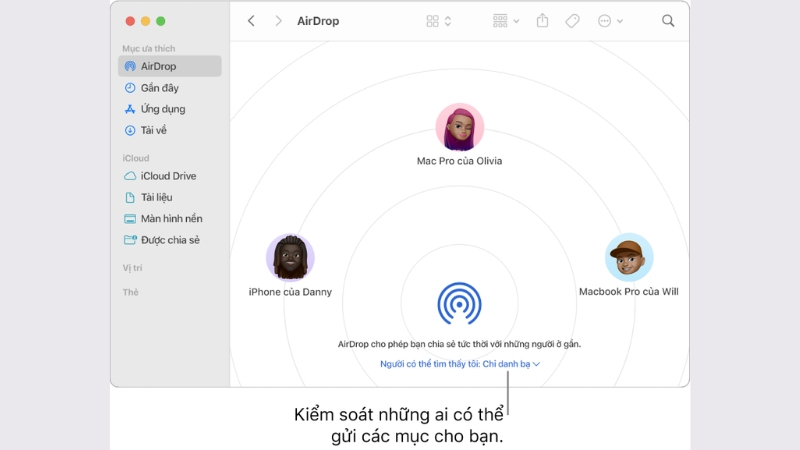Viewport: 800px width, 450px height.
Task: Click the Tags icon in toolbar
Action: pos(572,21)
